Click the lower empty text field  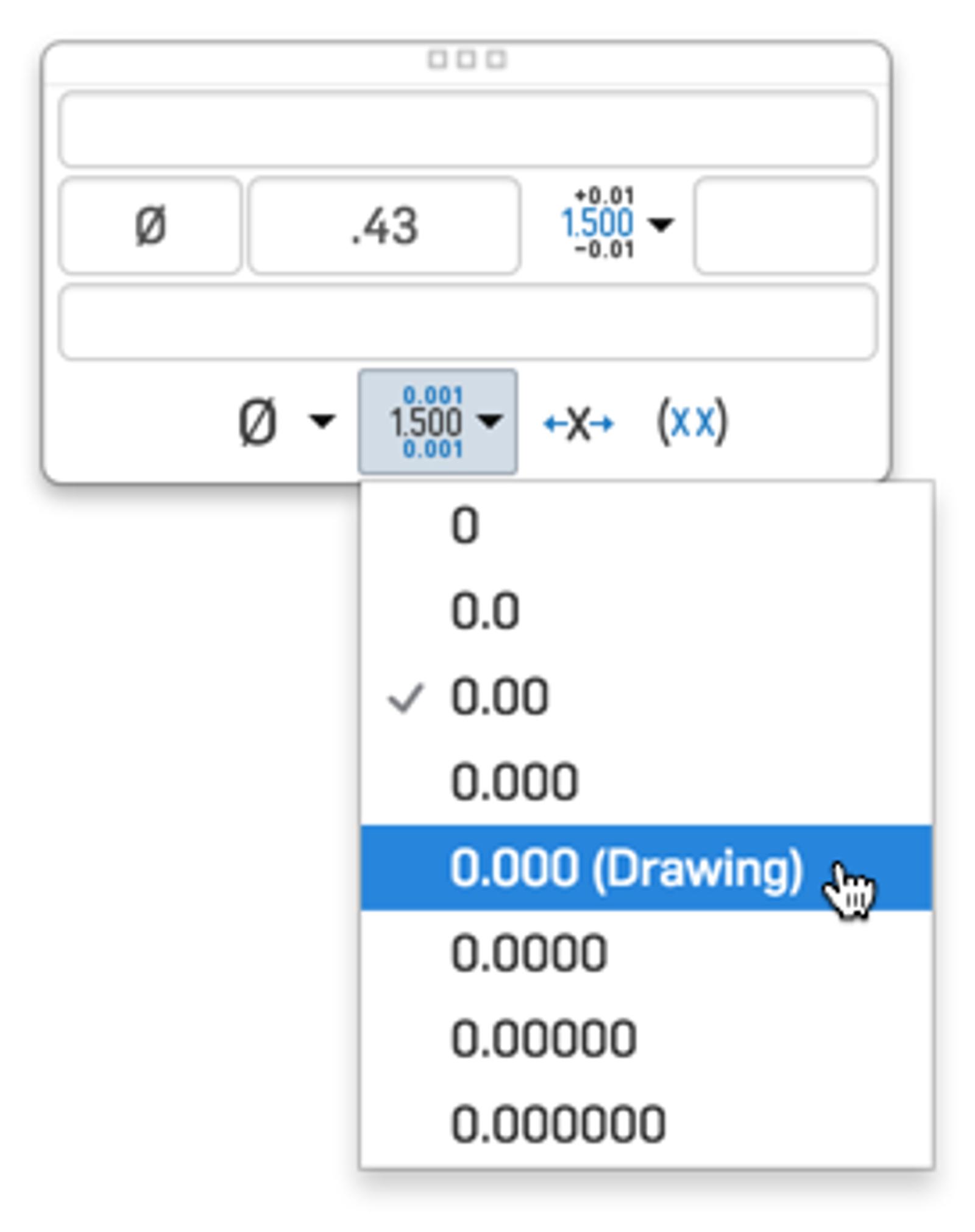click(467, 322)
